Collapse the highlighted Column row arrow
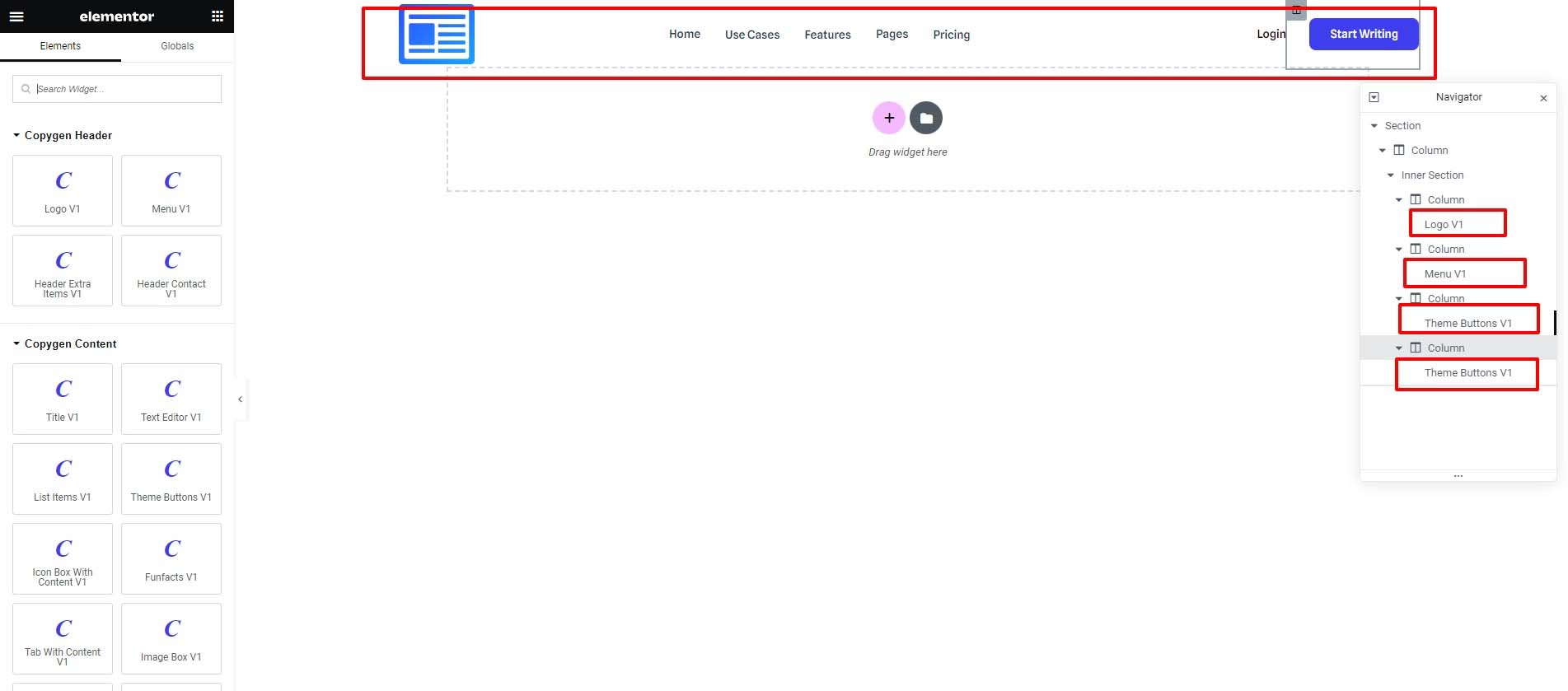 pyautogui.click(x=1399, y=348)
